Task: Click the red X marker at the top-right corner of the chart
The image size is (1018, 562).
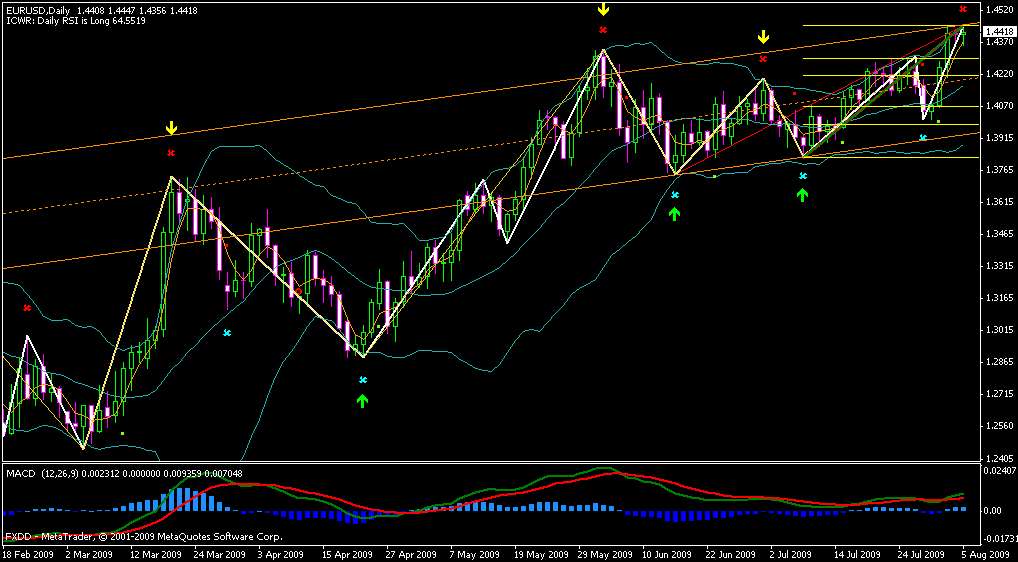Action: (x=963, y=8)
